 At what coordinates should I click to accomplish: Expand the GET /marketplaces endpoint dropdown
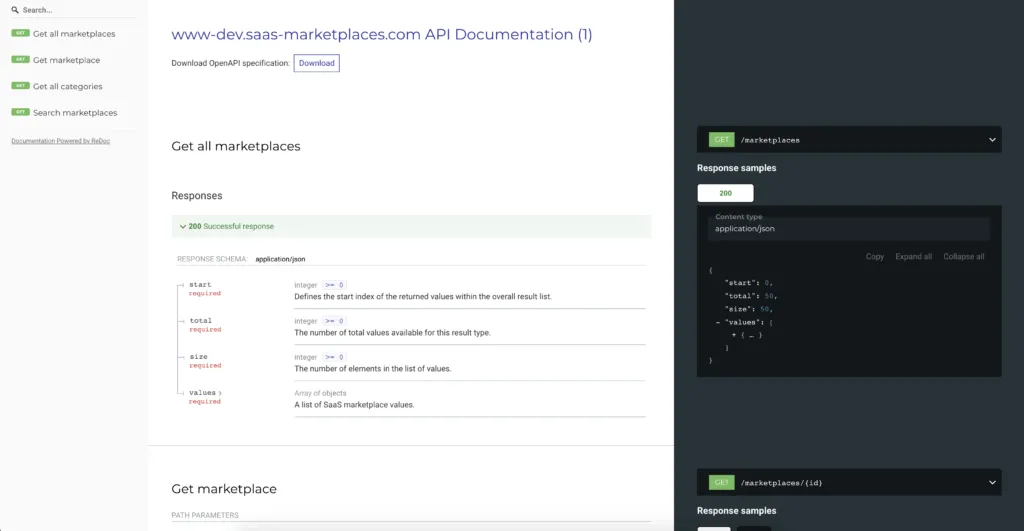coord(992,140)
